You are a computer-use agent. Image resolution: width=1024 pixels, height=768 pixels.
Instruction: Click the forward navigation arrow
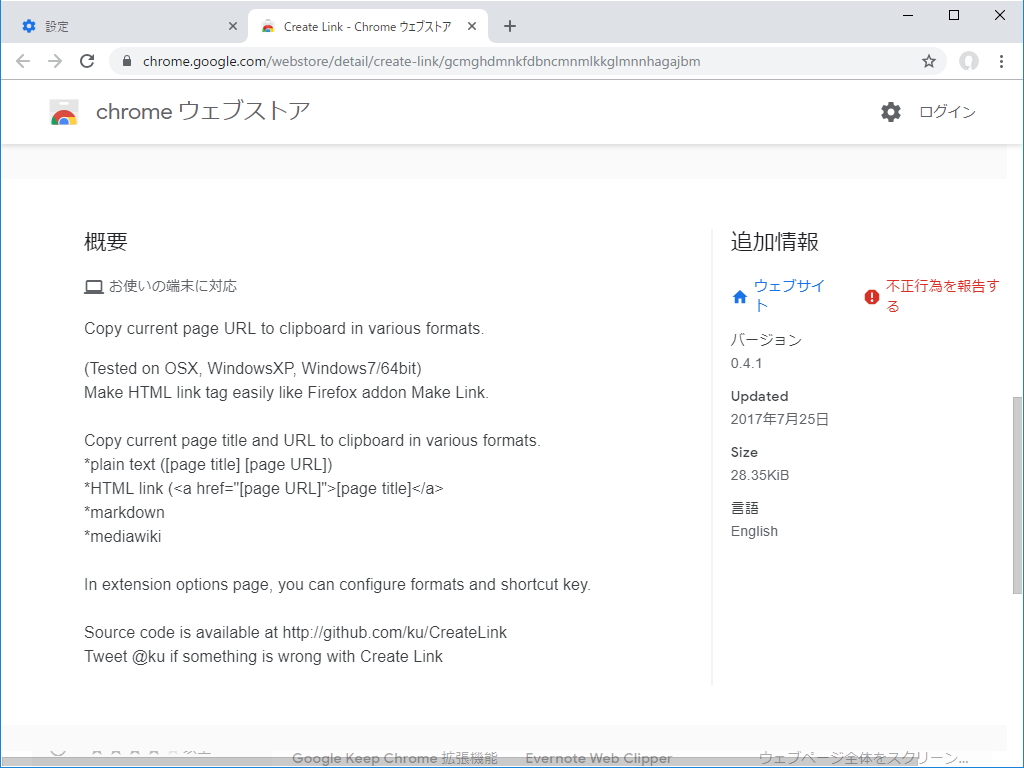[55, 61]
